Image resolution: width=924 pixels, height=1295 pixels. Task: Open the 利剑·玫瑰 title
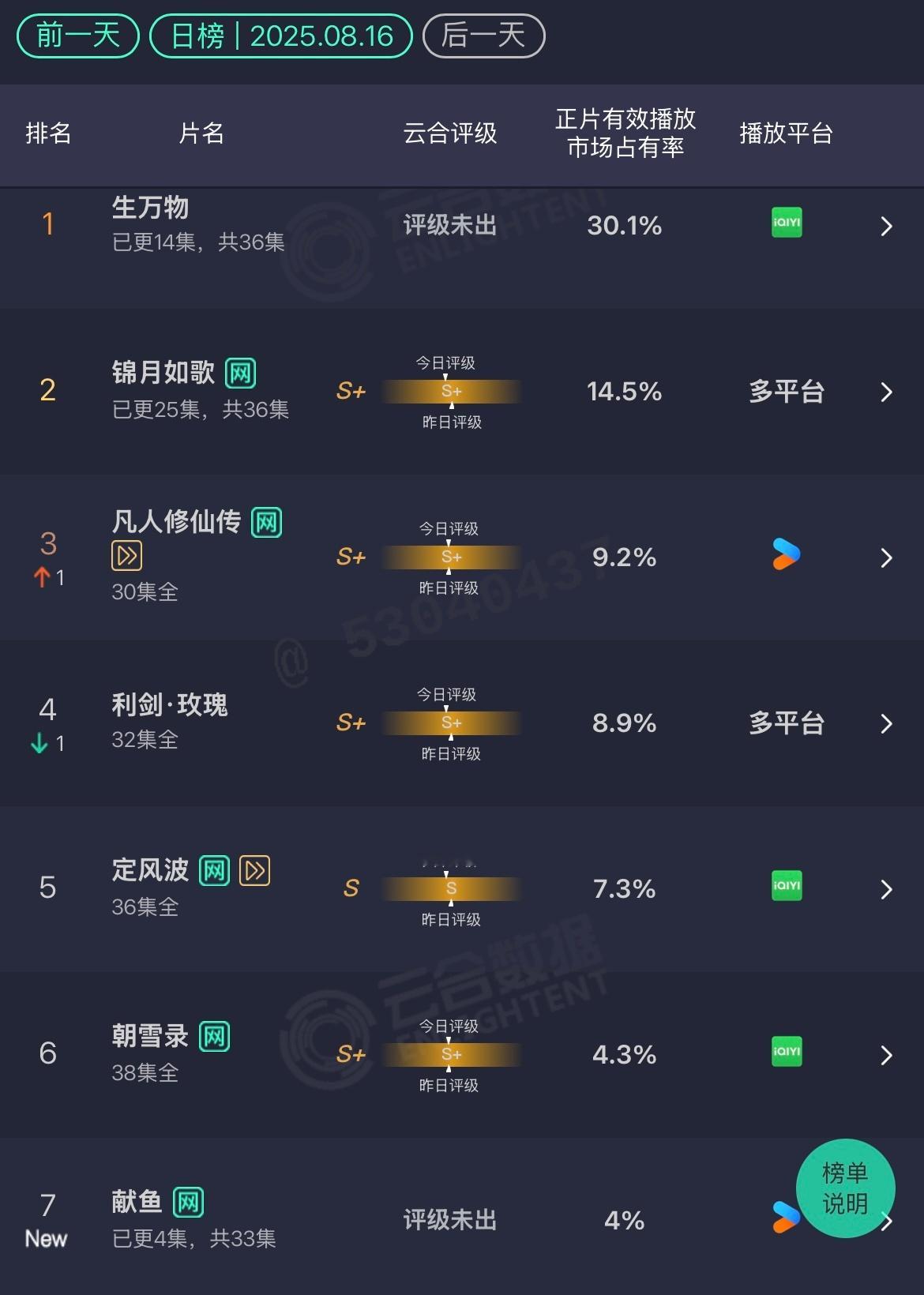[x=170, y=704]
